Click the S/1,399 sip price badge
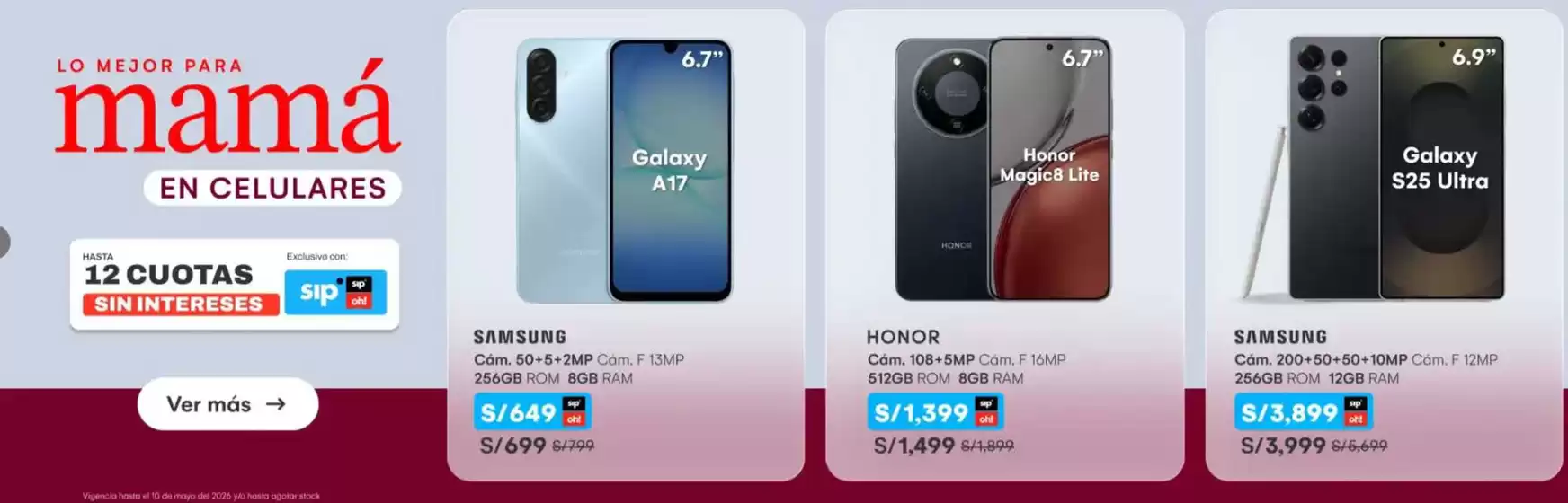The width and height of the screenshot is (1568, 503). point(935,412)
